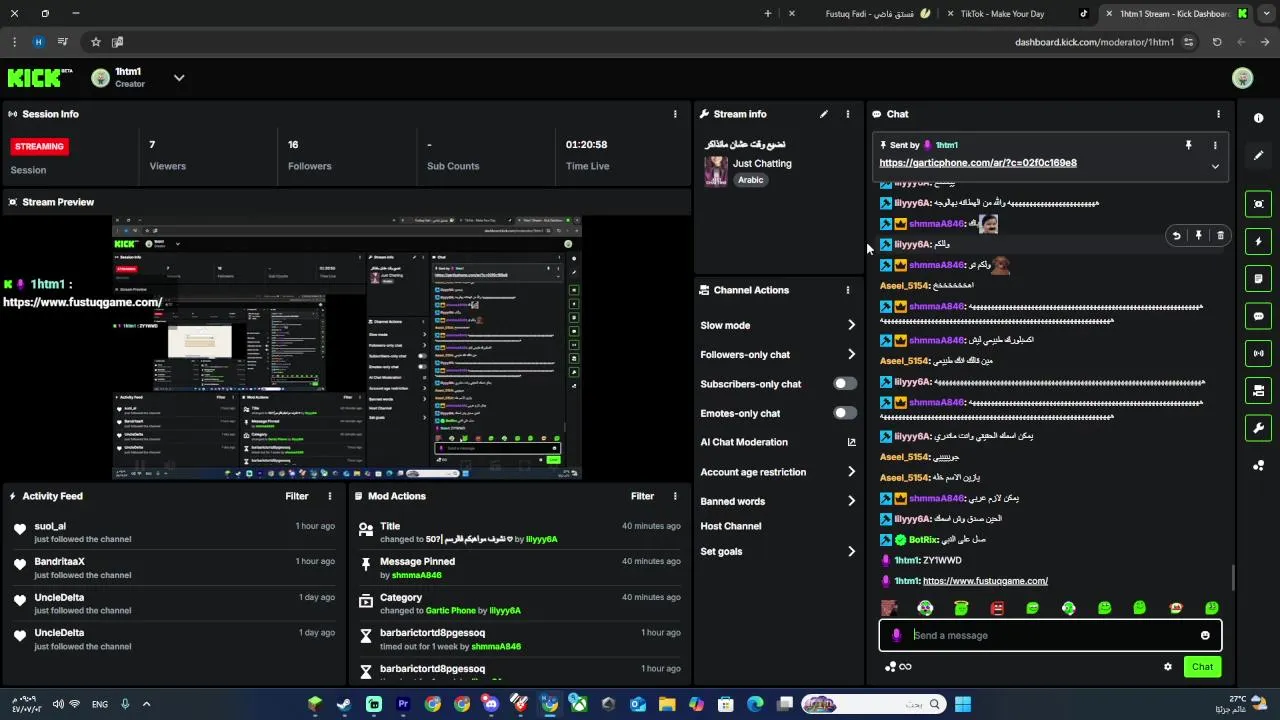The width and height of the screenshot is (1280, 720).
Task: Open the info icon in right sidebar
Action: tap(1258, 118)
